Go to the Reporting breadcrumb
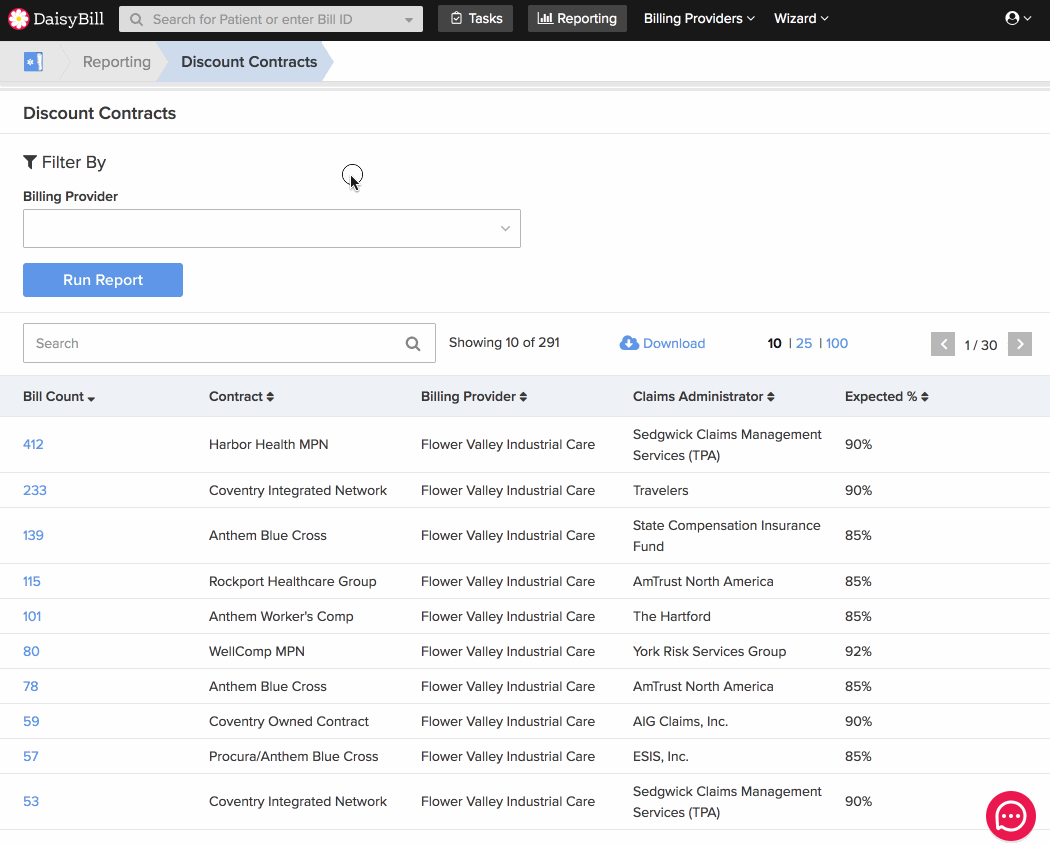Viewport: 1050px width, 845px height. 117,62
